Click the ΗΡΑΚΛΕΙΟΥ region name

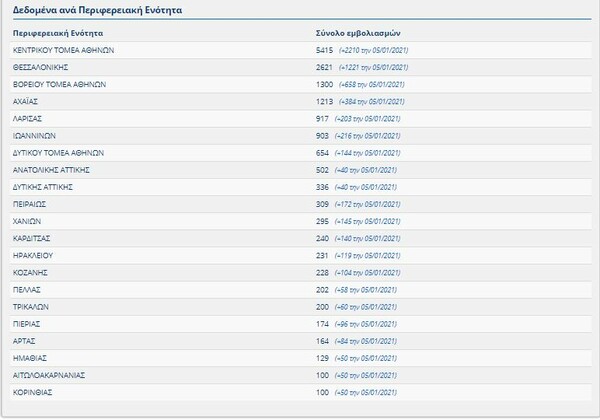(37, 256)
